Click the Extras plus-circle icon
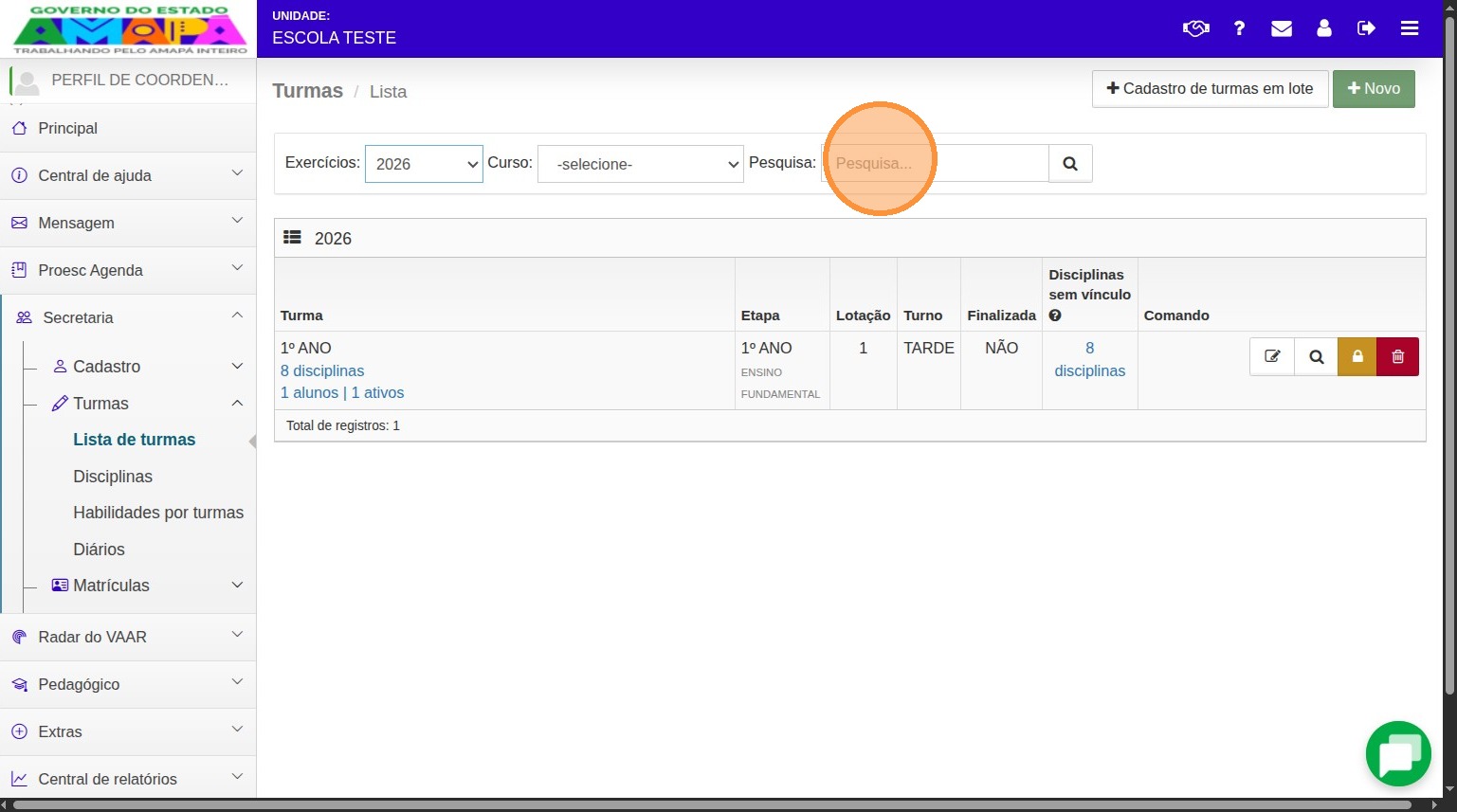 19,731
